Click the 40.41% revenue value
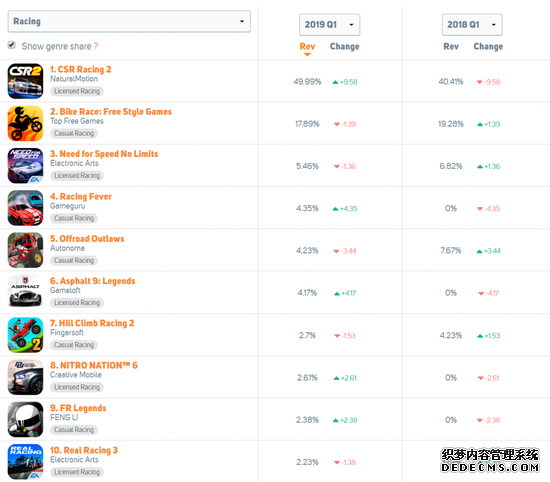 [451, 82]
